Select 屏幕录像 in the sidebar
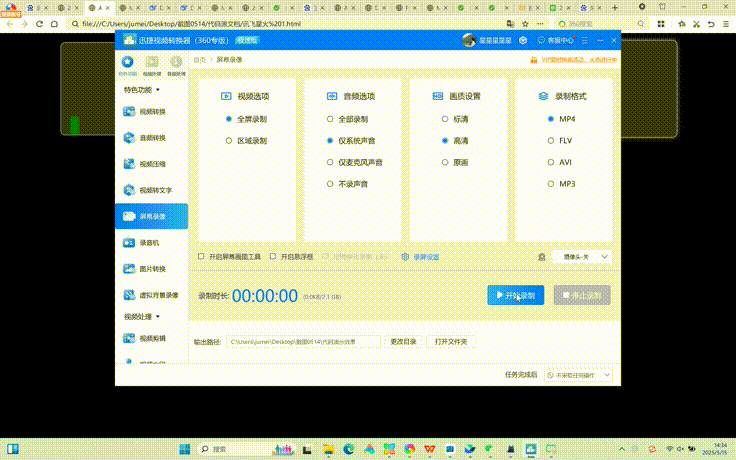The height and width of the screenshot is (460, 736). tap(151, 216)
